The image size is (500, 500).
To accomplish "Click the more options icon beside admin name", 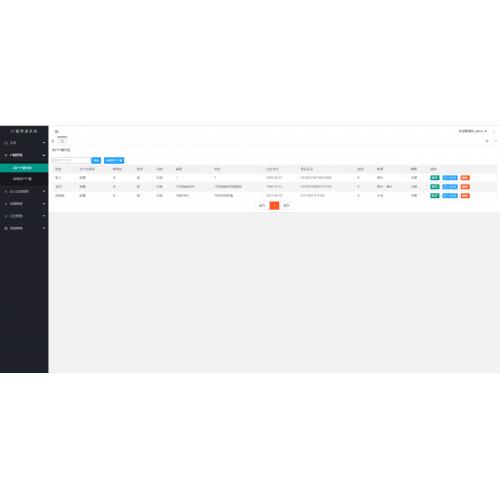I will click(x=494, y=131).
